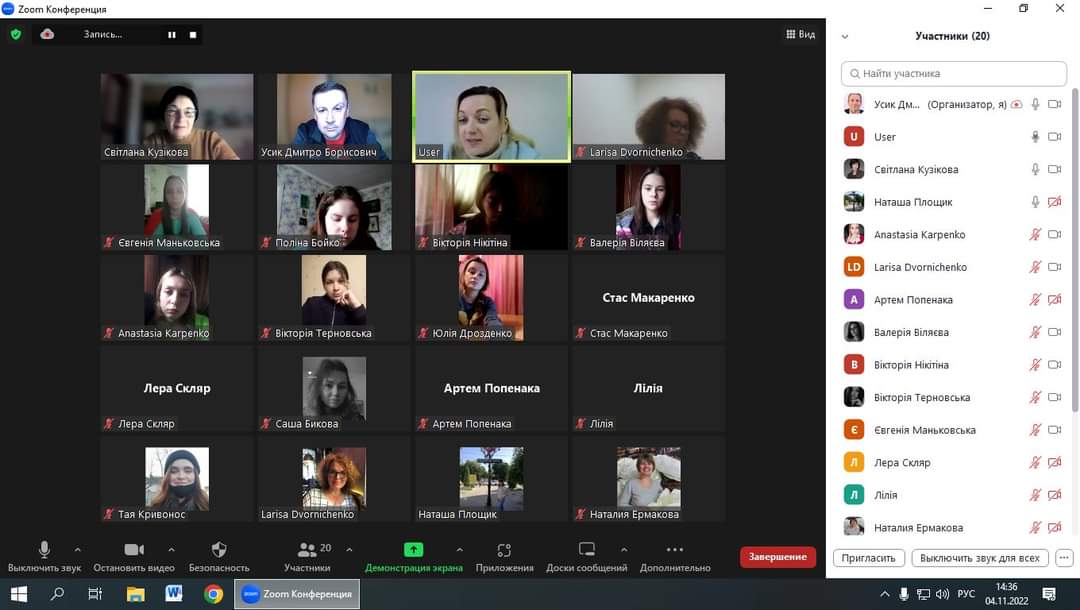
Task: Click the Share Screen green icon
Action: point(413,550)
